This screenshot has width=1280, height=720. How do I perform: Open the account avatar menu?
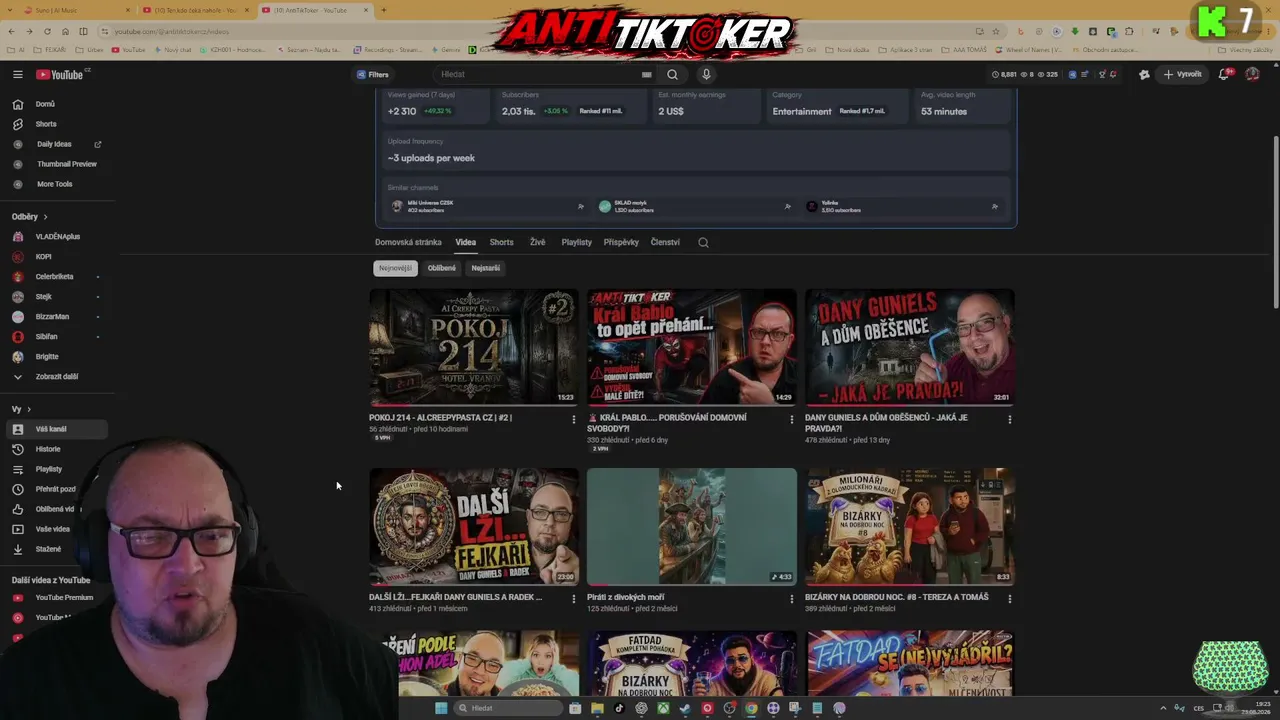tap(1252, 74)
